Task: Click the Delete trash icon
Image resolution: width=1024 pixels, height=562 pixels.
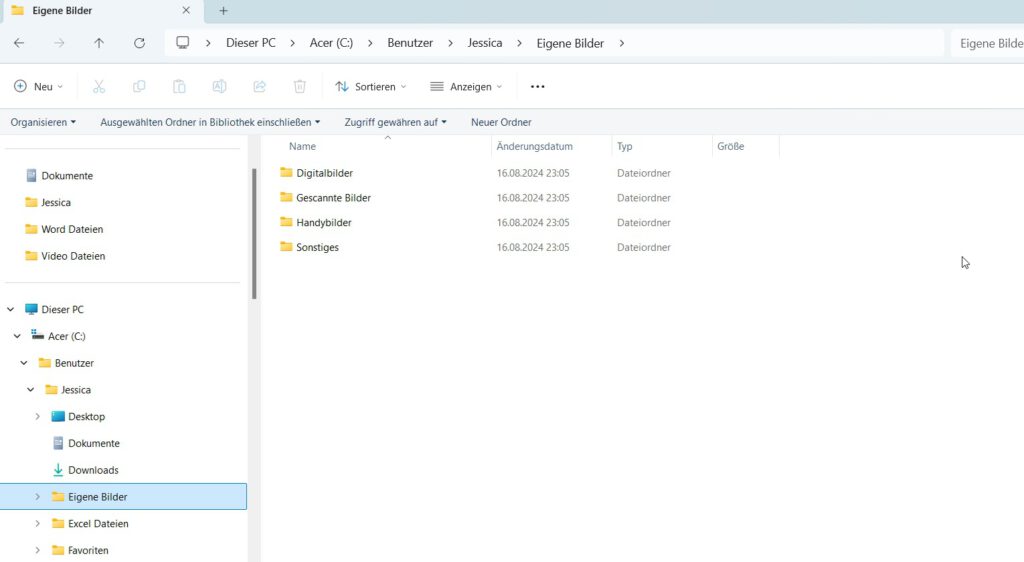Action: coord(300,86)
